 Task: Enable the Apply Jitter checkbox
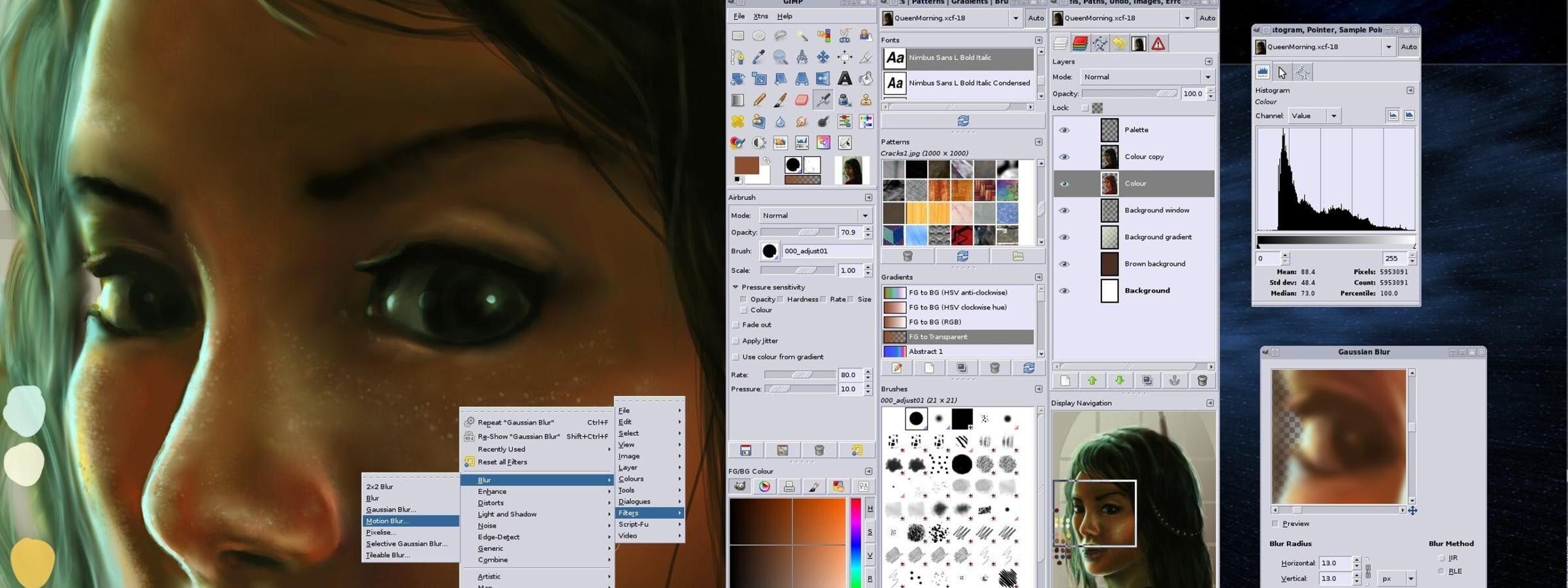tap(736, 340)
